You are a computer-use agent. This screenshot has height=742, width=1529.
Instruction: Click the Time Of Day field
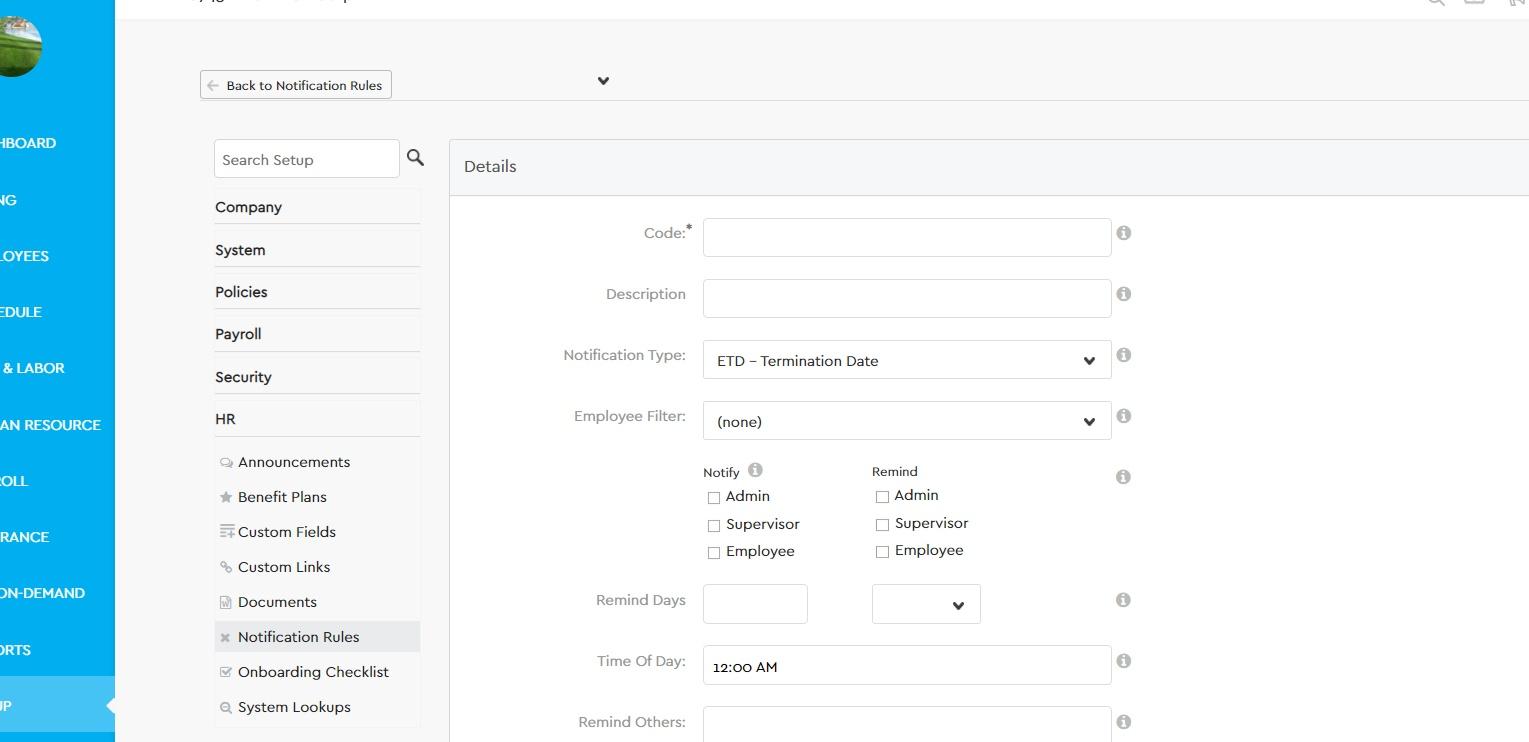906,666
